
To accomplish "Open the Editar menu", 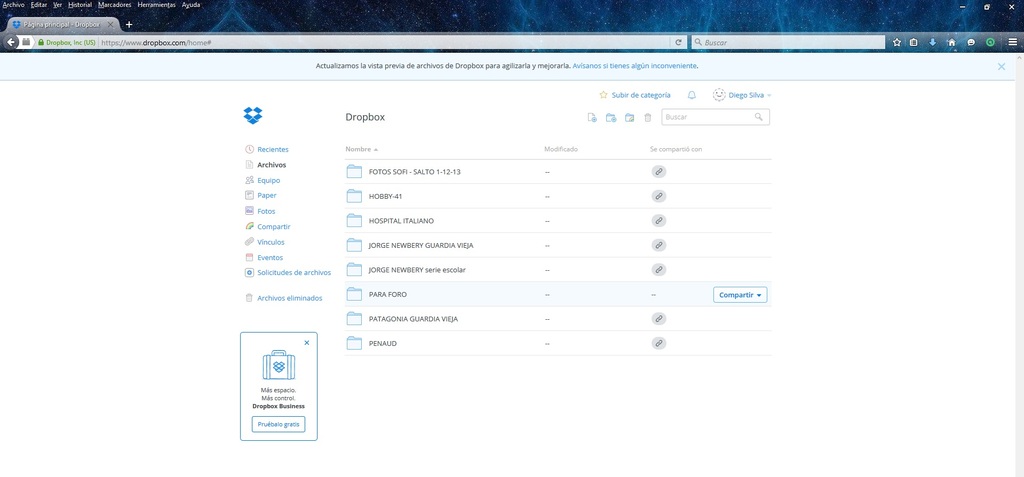I will [x=39, y=5].
